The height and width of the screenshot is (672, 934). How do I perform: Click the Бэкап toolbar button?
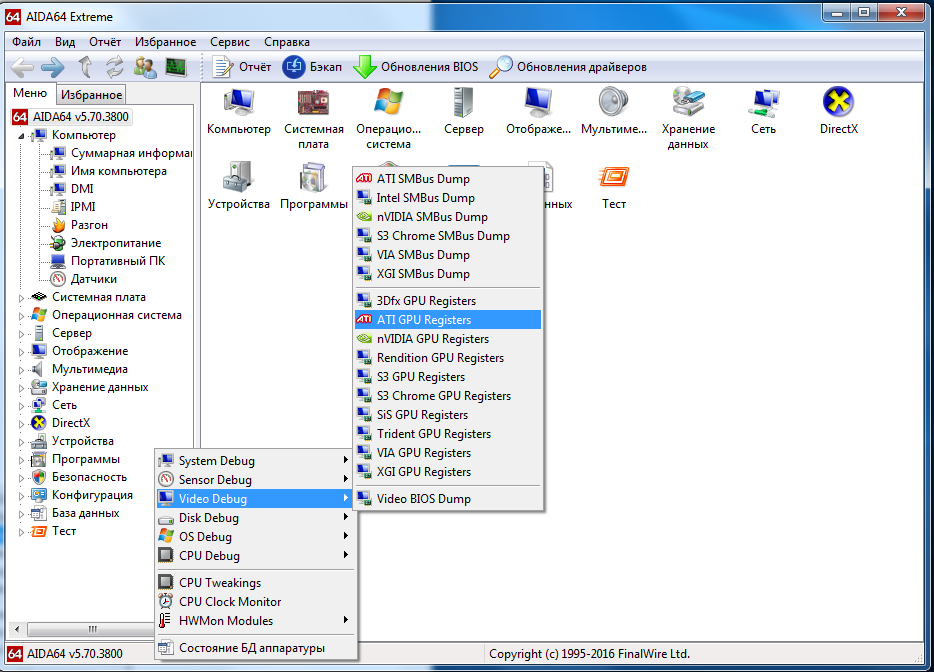(x=312, y=67)
